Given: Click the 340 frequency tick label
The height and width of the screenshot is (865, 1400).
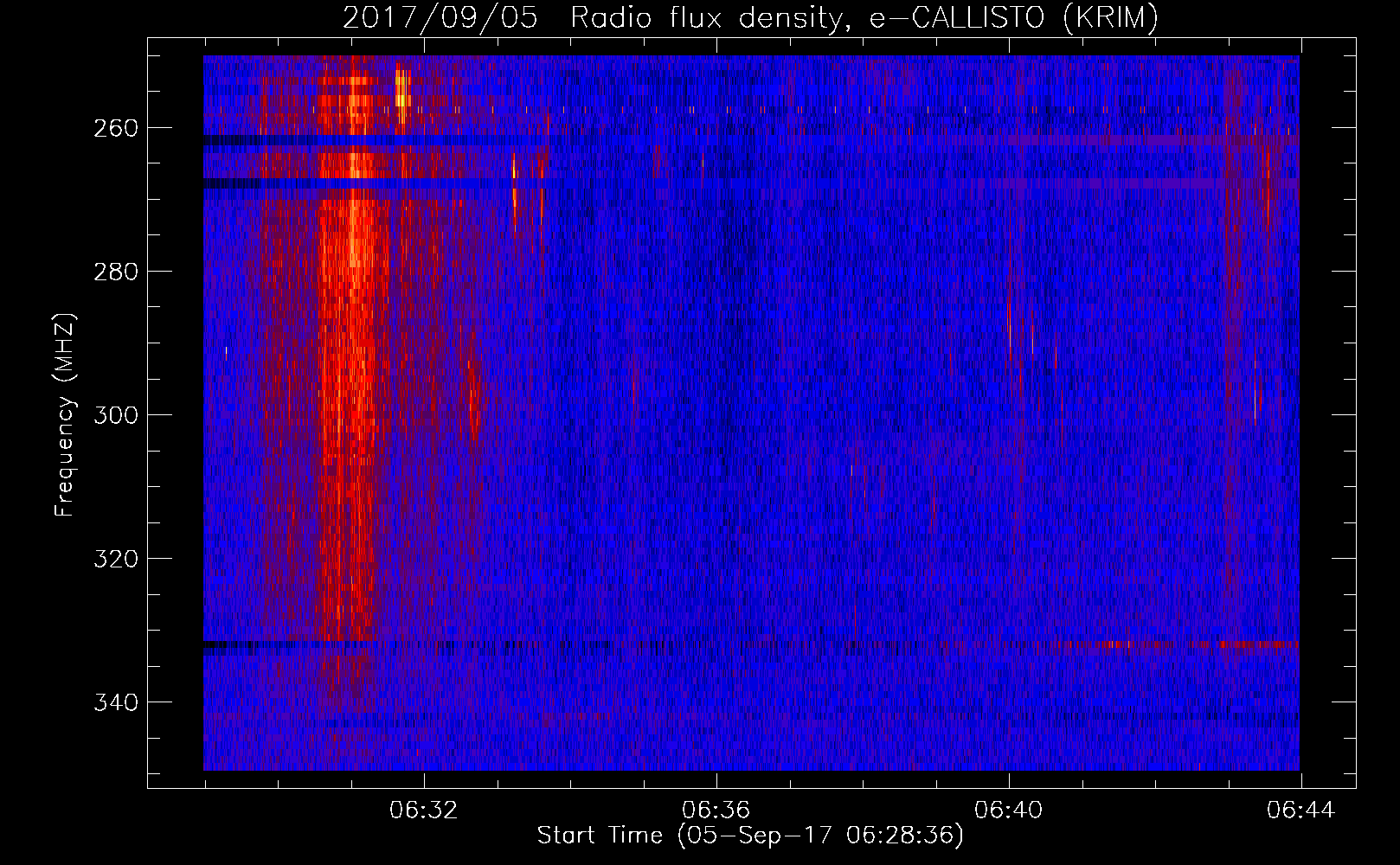Looking at the screenshot, I should point(116,702).
